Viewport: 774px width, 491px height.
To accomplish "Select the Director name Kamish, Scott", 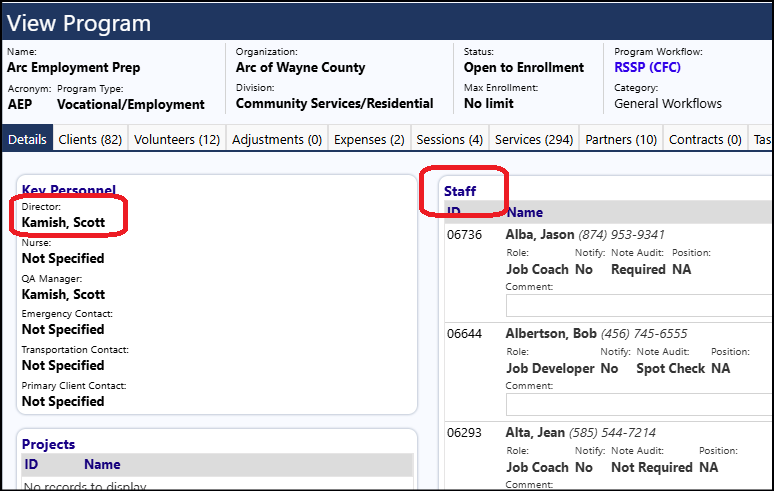I will (x=63, y=222).
